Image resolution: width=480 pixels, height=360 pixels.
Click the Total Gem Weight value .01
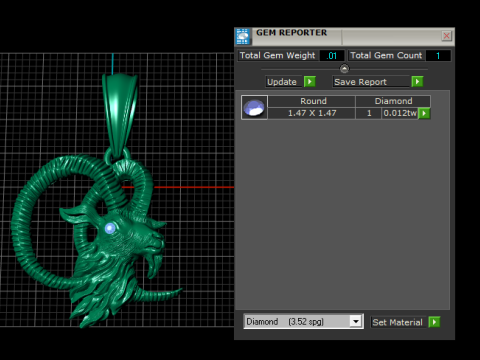[332, 55]
